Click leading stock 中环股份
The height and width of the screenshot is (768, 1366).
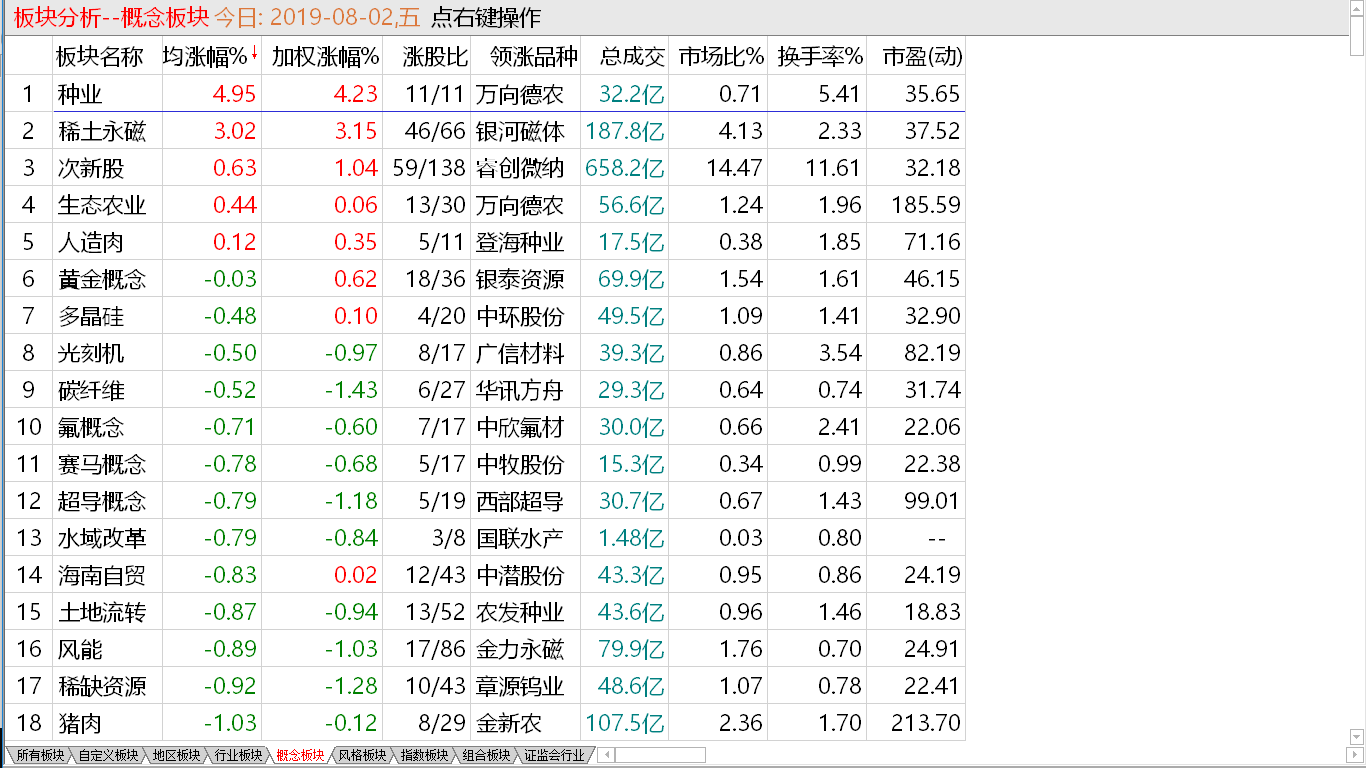(x=520, y=316)
